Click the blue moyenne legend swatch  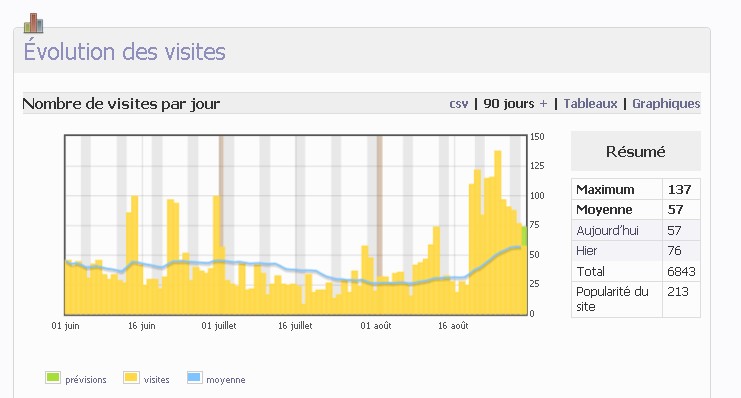click(x=195, y=378)
